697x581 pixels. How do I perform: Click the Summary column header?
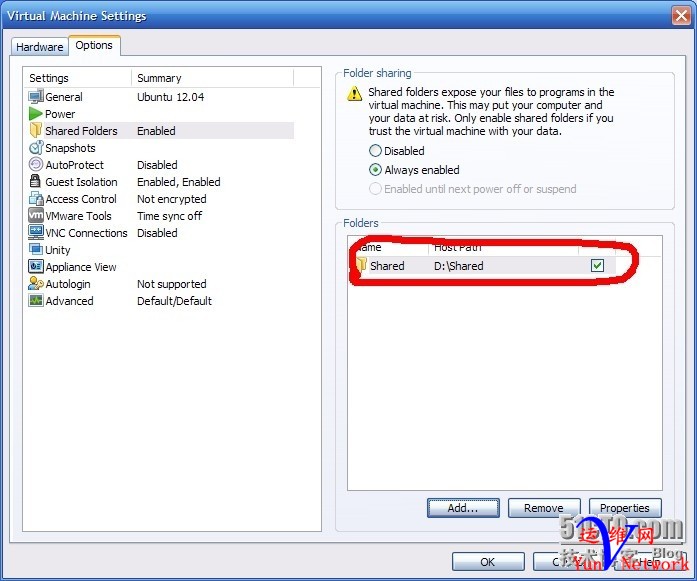pos(212,78)
